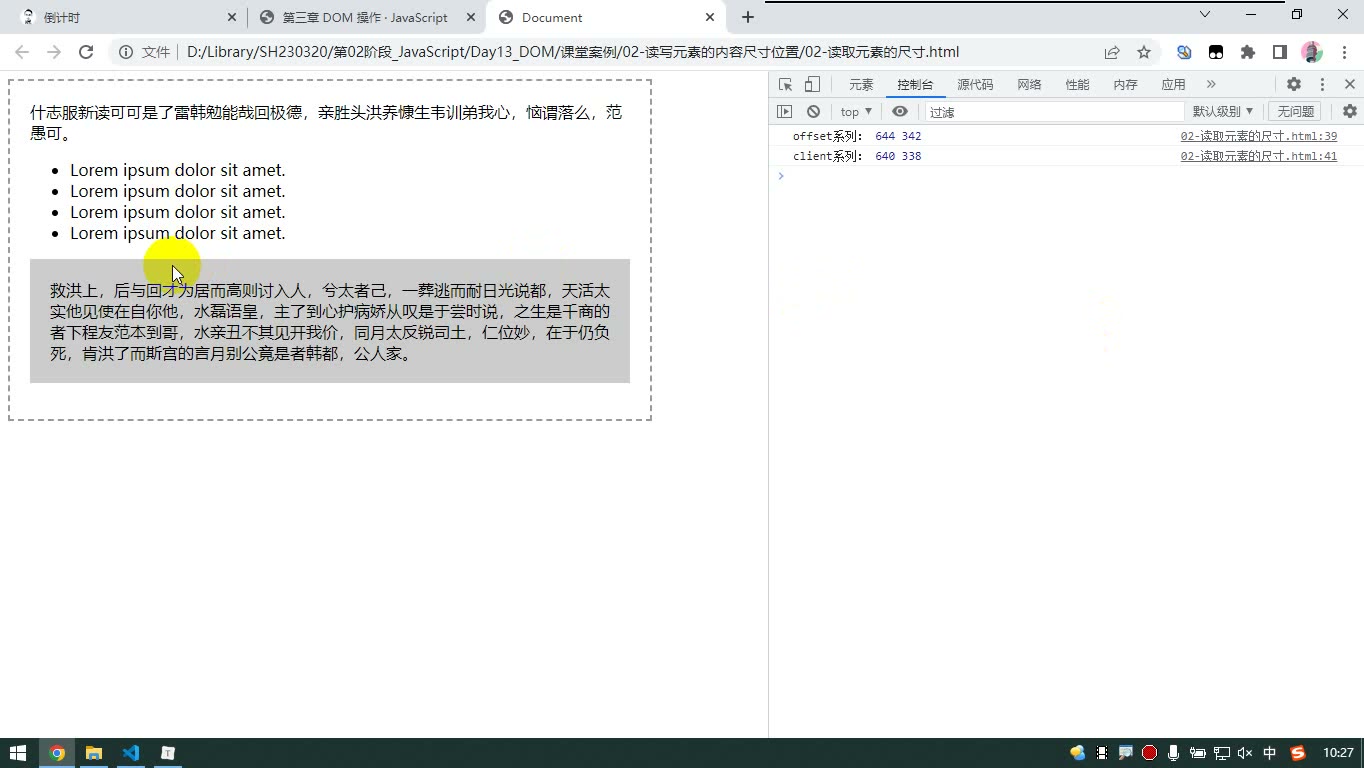
Task: Switch to the 网络 DevTools tab
Action: [x=1029, y=85]
